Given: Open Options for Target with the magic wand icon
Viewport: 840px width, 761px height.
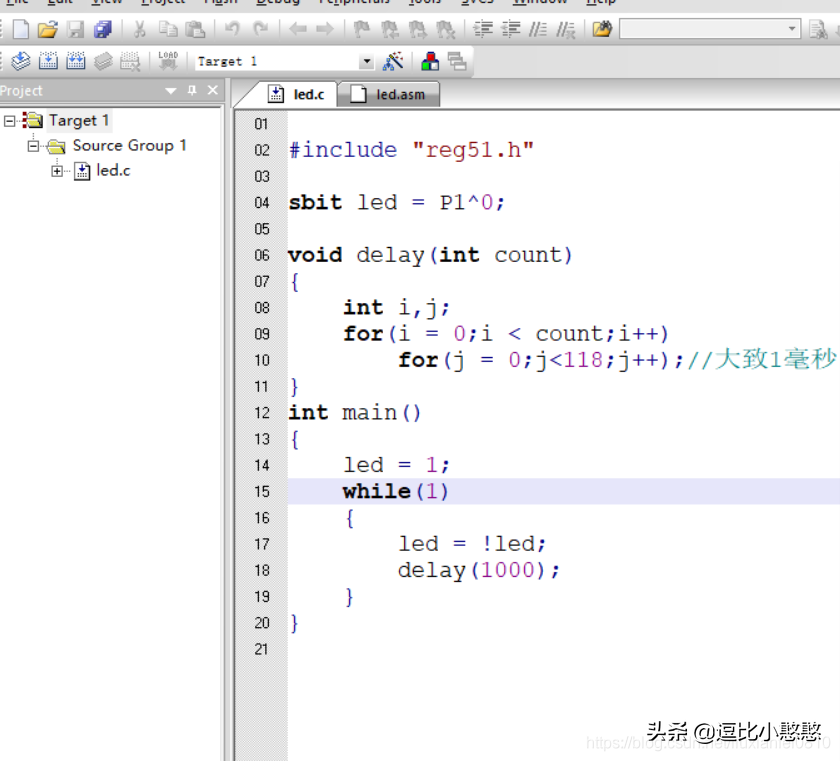Looking at the screenshot, I should (x=393, y=61).
